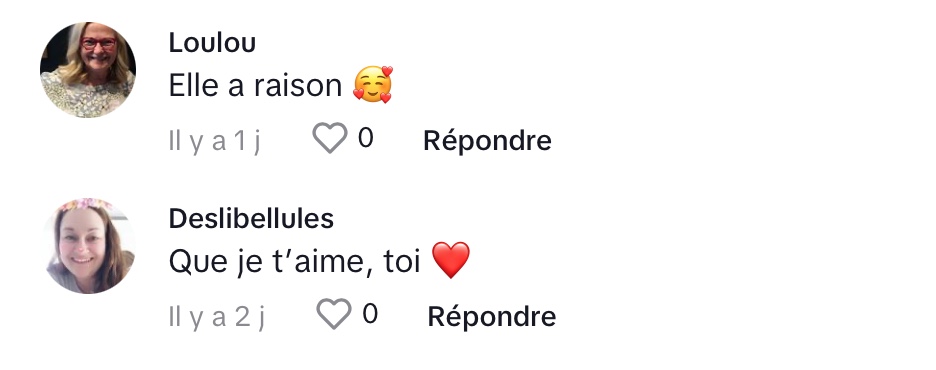The width and height of the screenshot is (936, 370).
Task: Like Loulou's comment with the heart icon
Action: point(330,138)
